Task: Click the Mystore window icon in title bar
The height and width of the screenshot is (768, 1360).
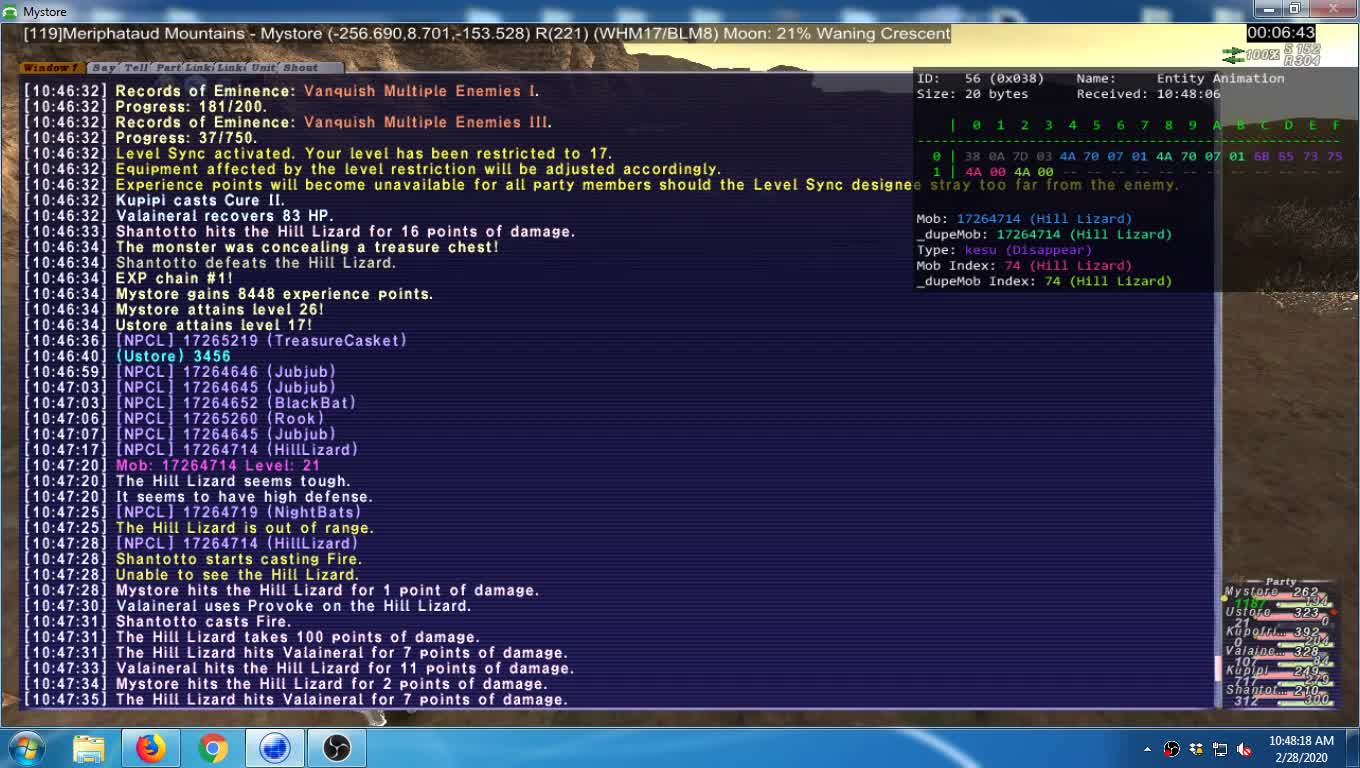Action: click(10, 11)
